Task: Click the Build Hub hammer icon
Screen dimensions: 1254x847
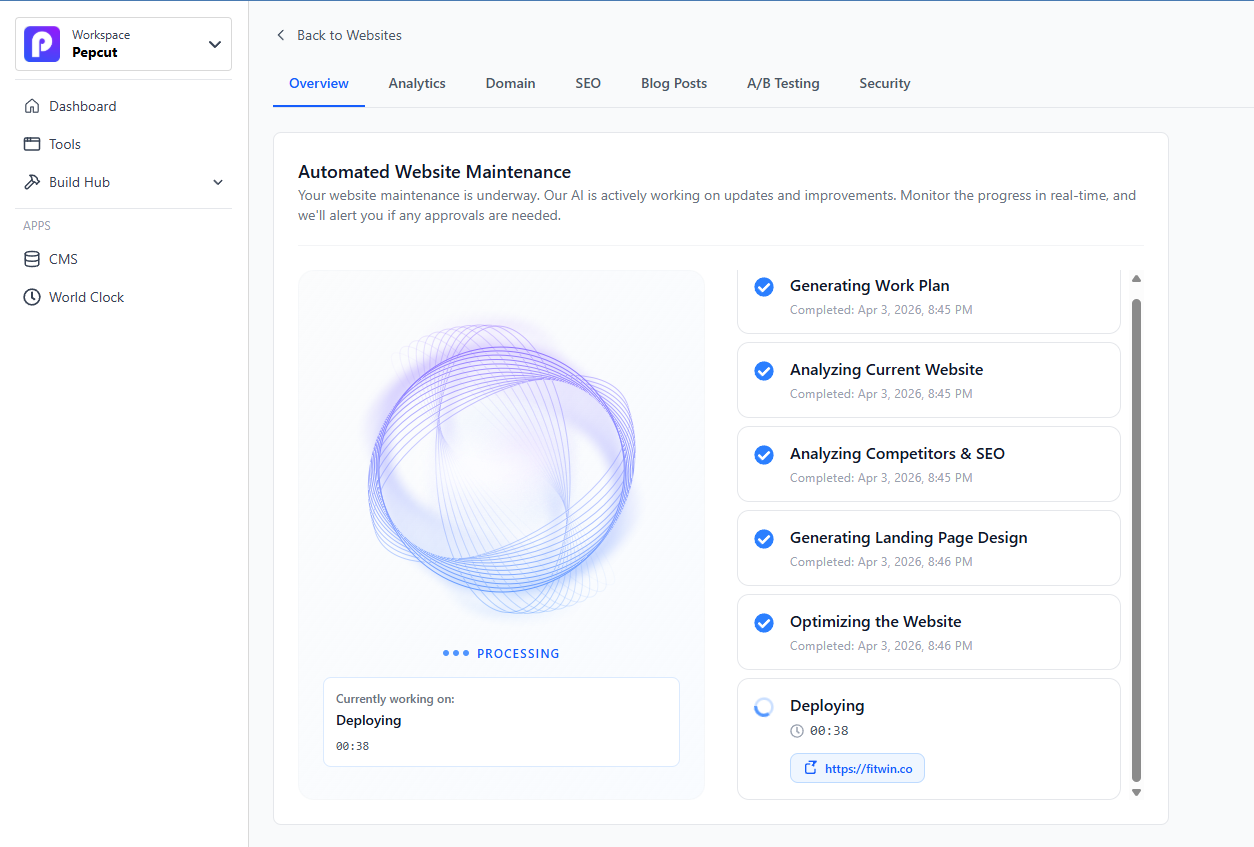Action: (x=32, y=182)
